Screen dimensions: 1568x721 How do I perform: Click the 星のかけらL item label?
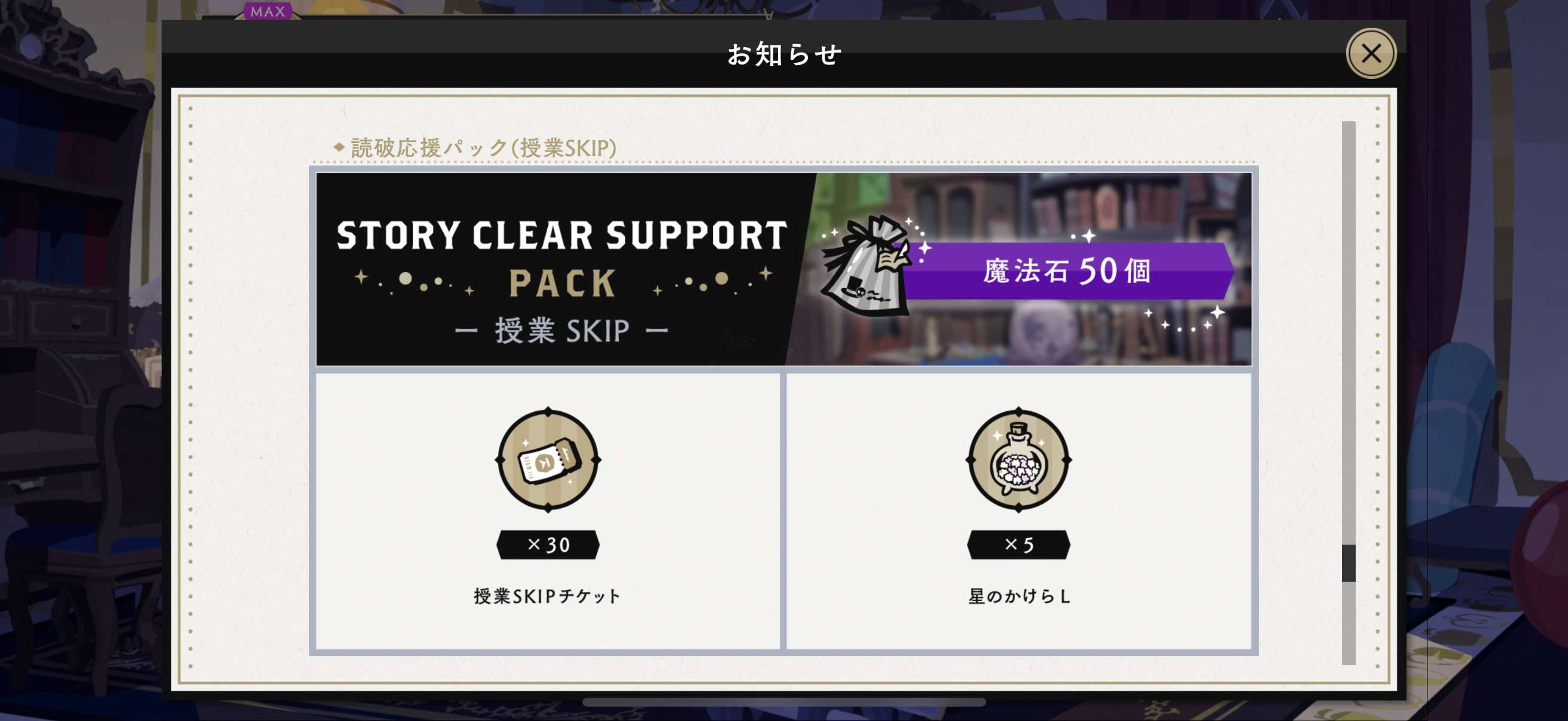coord(1019,596)
